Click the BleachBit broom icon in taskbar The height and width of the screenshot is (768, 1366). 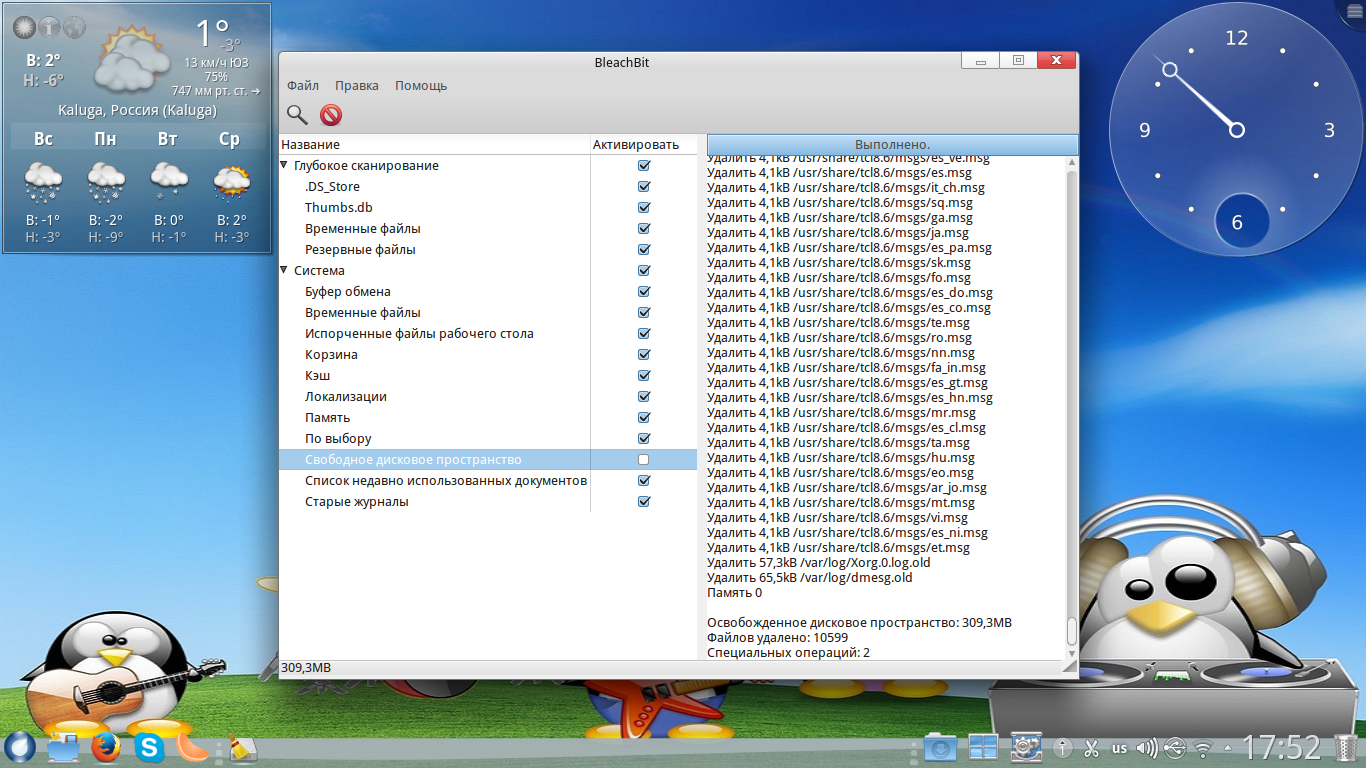coord(243,748)
